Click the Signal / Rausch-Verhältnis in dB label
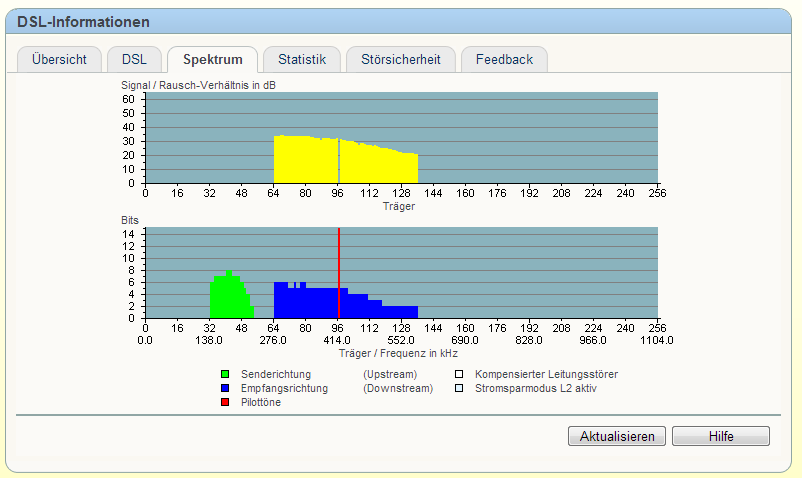The height and width of the screenshot is (478, 802). [198, 85]
